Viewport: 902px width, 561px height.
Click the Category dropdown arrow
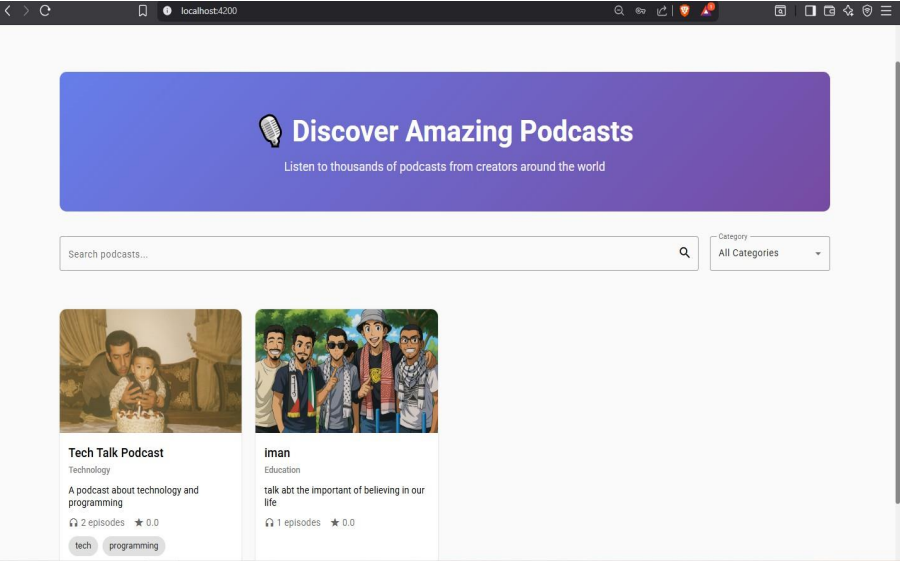[x=817, y=254]
